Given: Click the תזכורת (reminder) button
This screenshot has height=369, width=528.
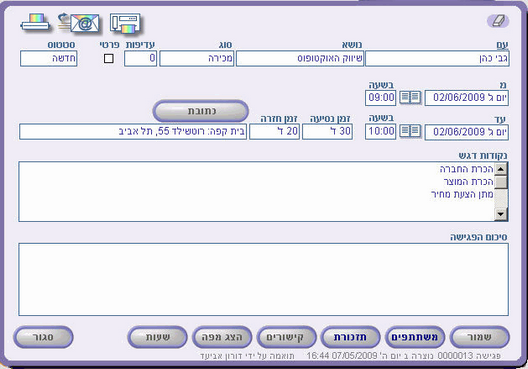Looking at the screenshot, I should point(350,337).
